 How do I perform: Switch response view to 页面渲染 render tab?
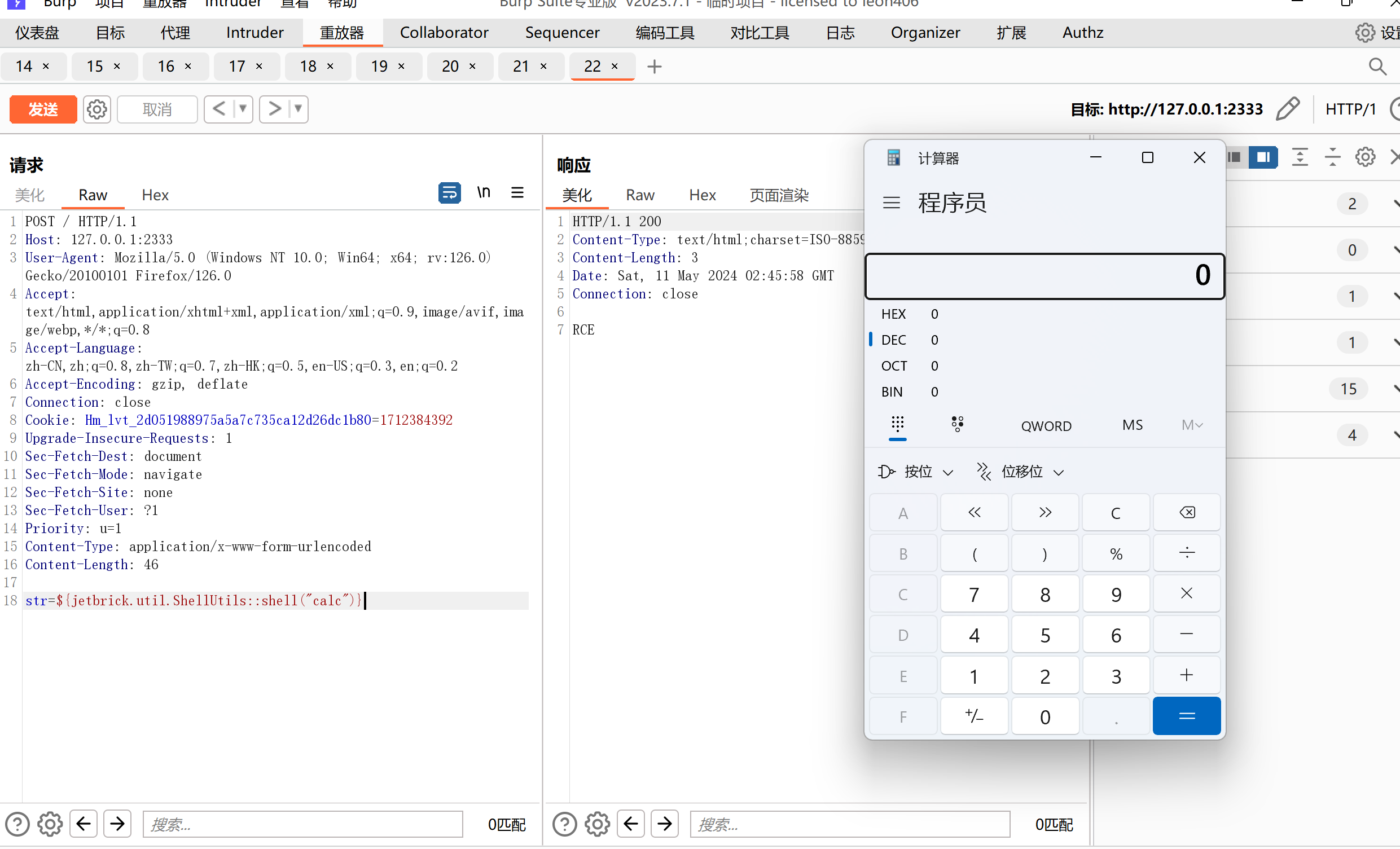[x=779, y=195]
